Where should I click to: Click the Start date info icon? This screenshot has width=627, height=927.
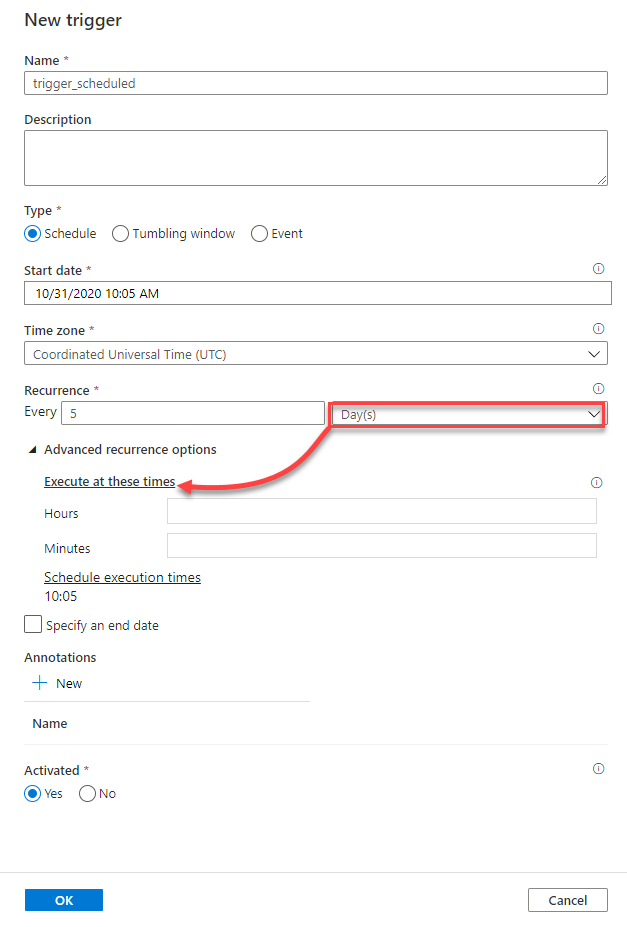598,269
